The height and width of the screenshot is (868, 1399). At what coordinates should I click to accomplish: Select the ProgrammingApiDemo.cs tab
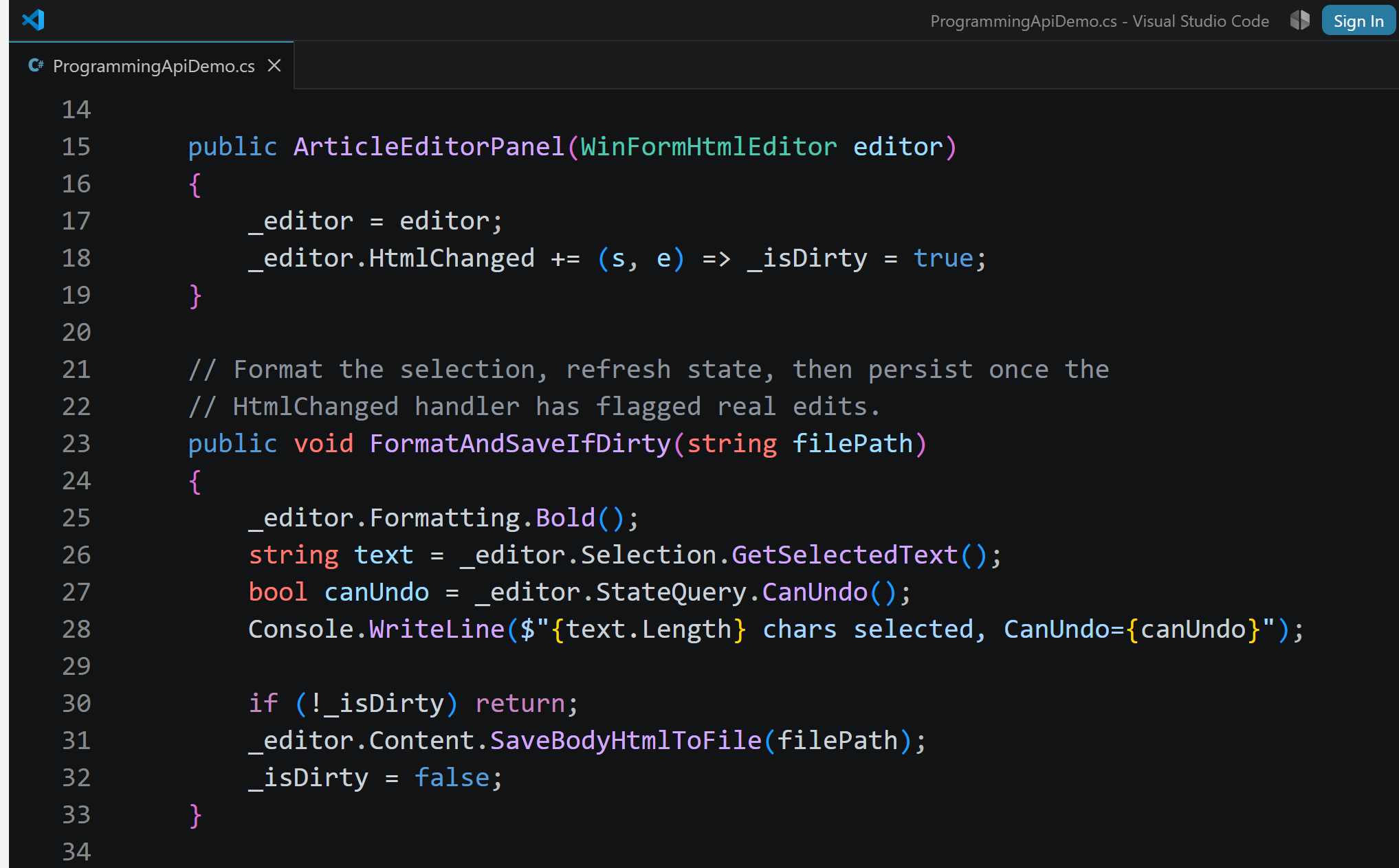153,66
